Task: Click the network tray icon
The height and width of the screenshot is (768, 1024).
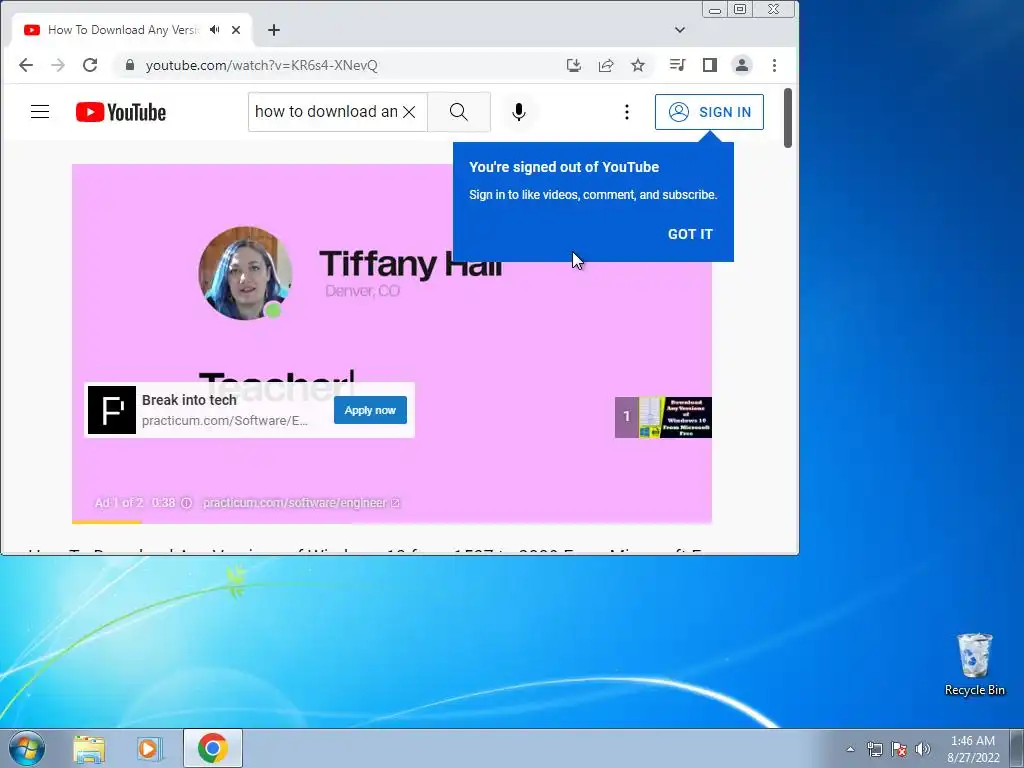Action: 874,749
